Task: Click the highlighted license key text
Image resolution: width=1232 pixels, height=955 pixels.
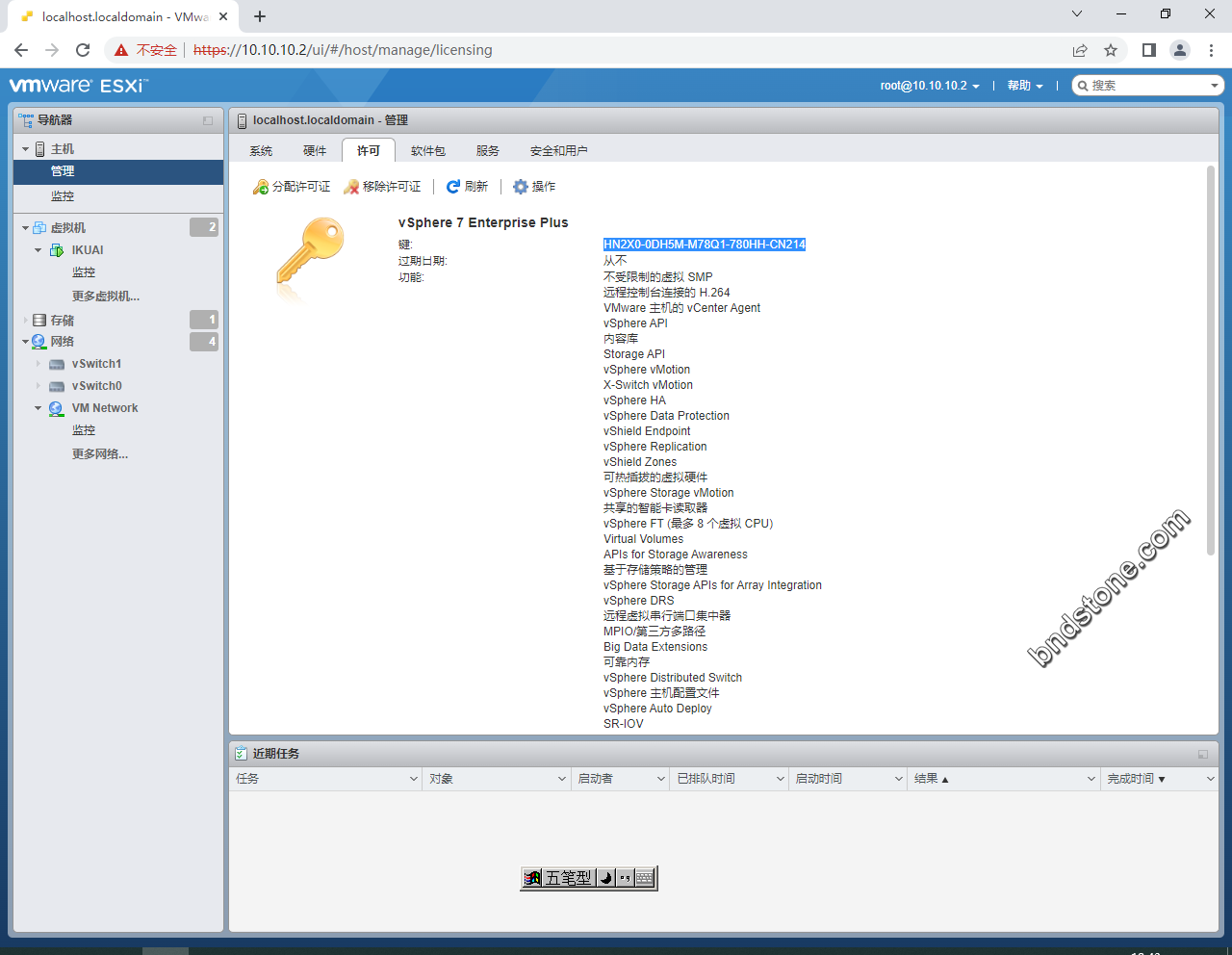Action: click(x=705, y=245)
